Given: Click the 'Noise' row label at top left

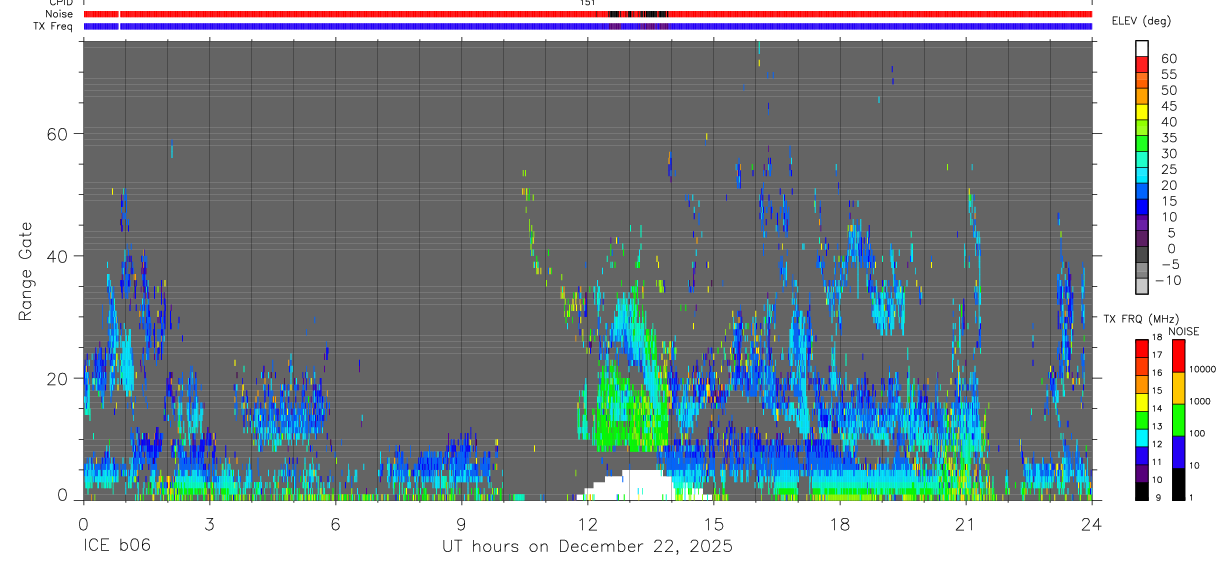Looking at the screenshot, I should point(60,14).
